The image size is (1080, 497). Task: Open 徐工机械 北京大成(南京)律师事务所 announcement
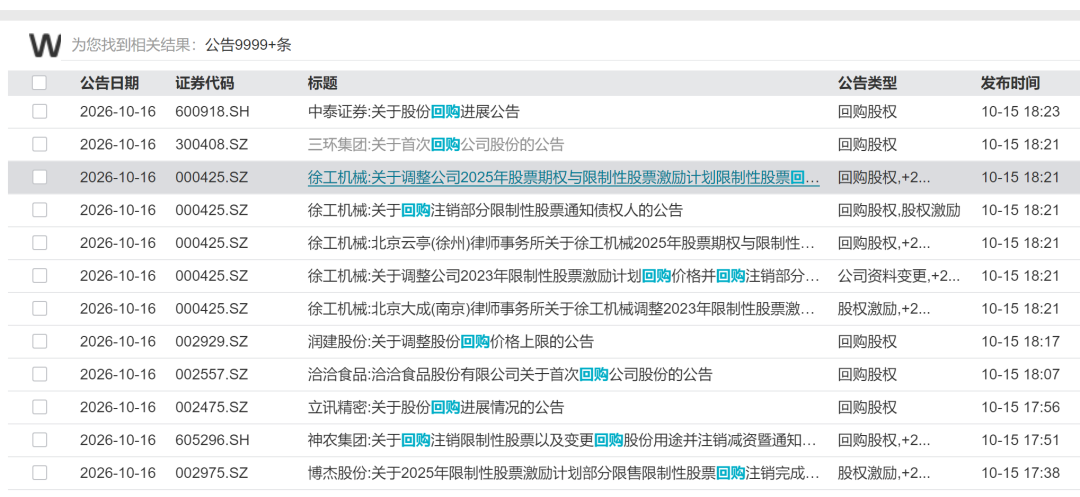pyautogui.click(x=561, y=308)
